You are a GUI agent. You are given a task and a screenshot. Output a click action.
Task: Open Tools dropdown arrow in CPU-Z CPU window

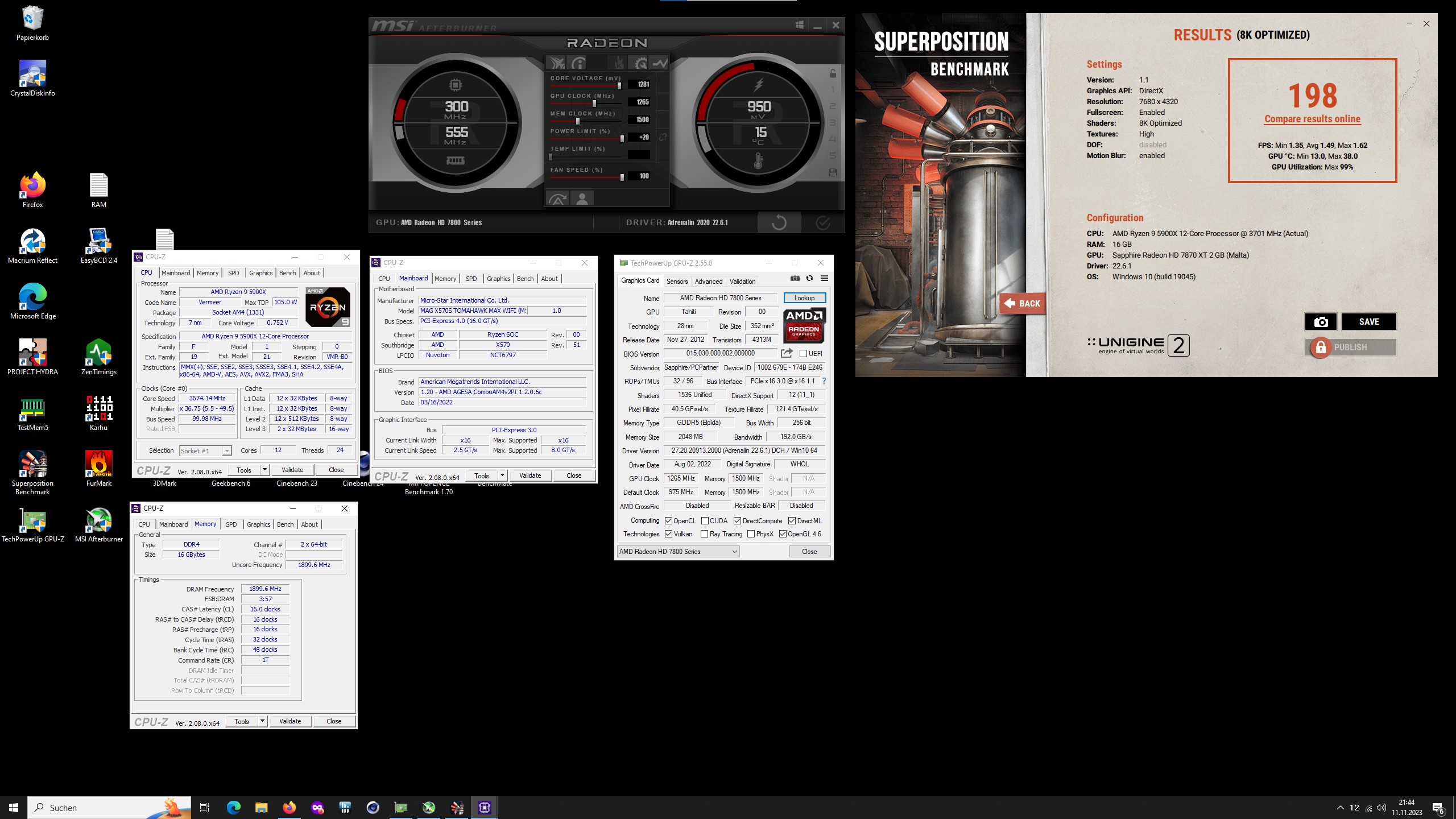tap(264, 470)
